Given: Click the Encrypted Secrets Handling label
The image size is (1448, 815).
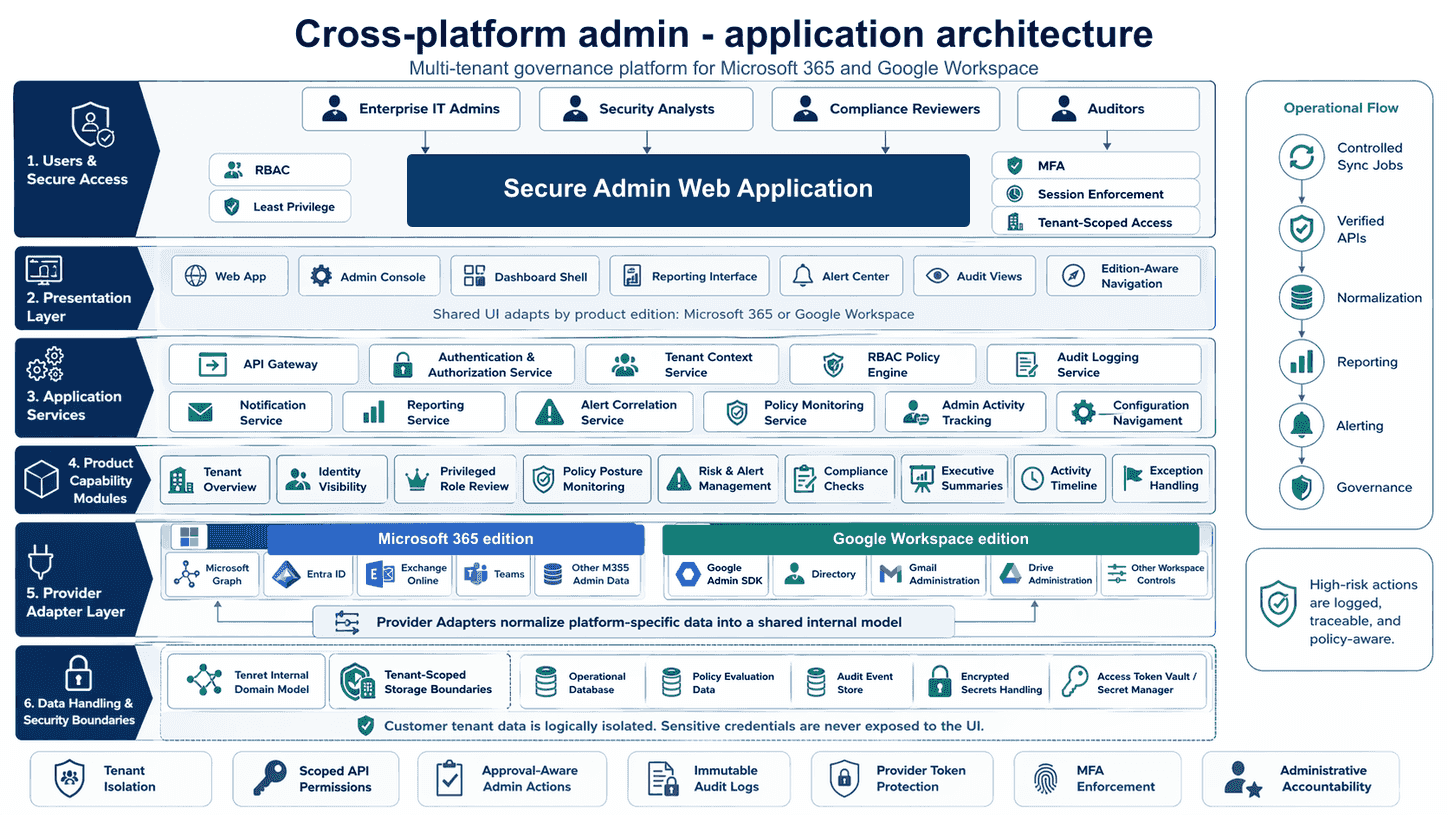Looking at the screenshot, I should pos(1001,683).
